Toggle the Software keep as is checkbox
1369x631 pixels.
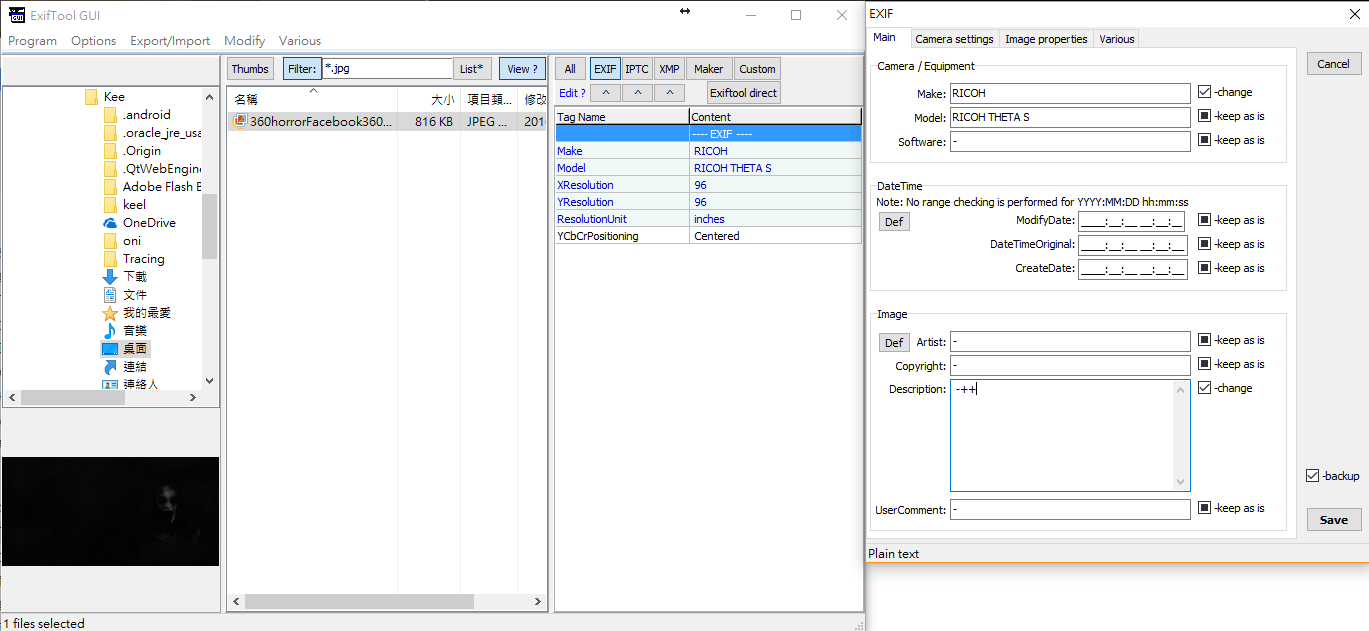click(x=1205, y=140)
